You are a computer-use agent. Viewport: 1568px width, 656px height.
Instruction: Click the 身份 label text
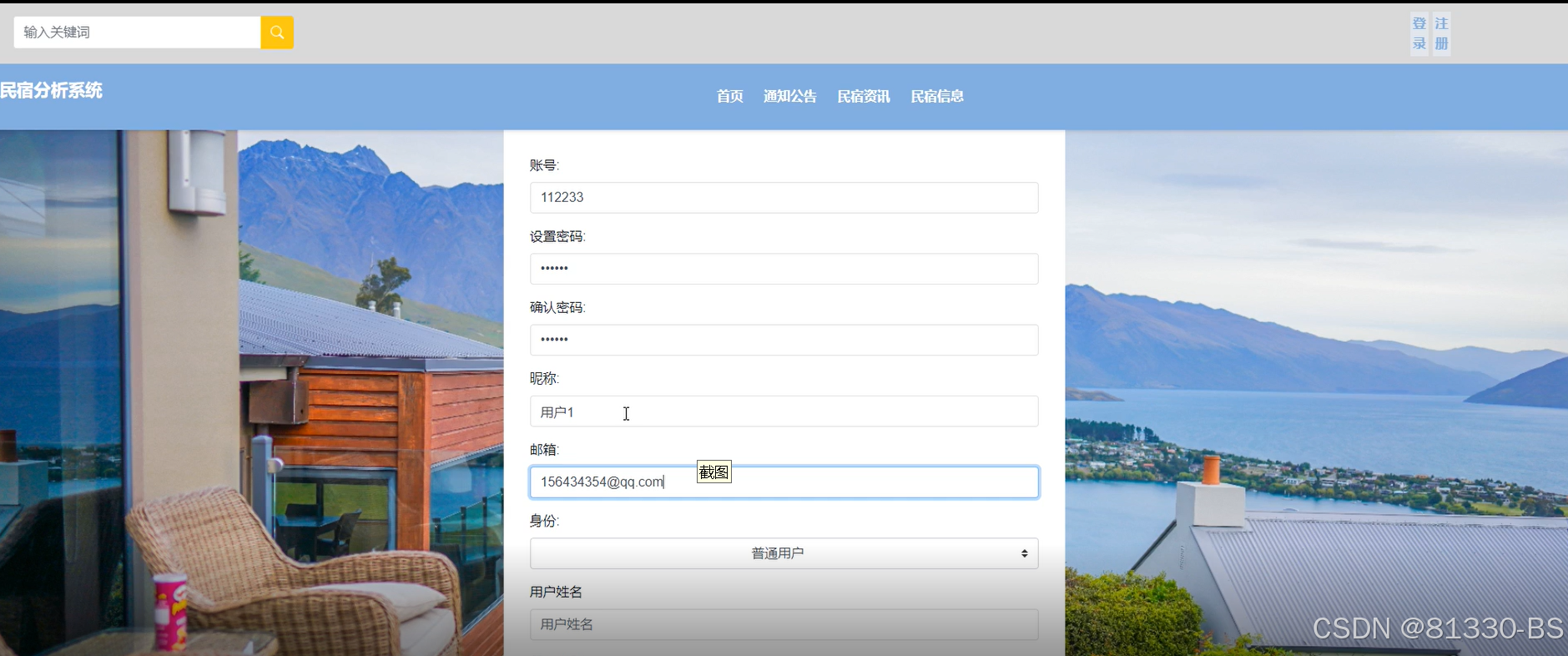pos(544,521)
